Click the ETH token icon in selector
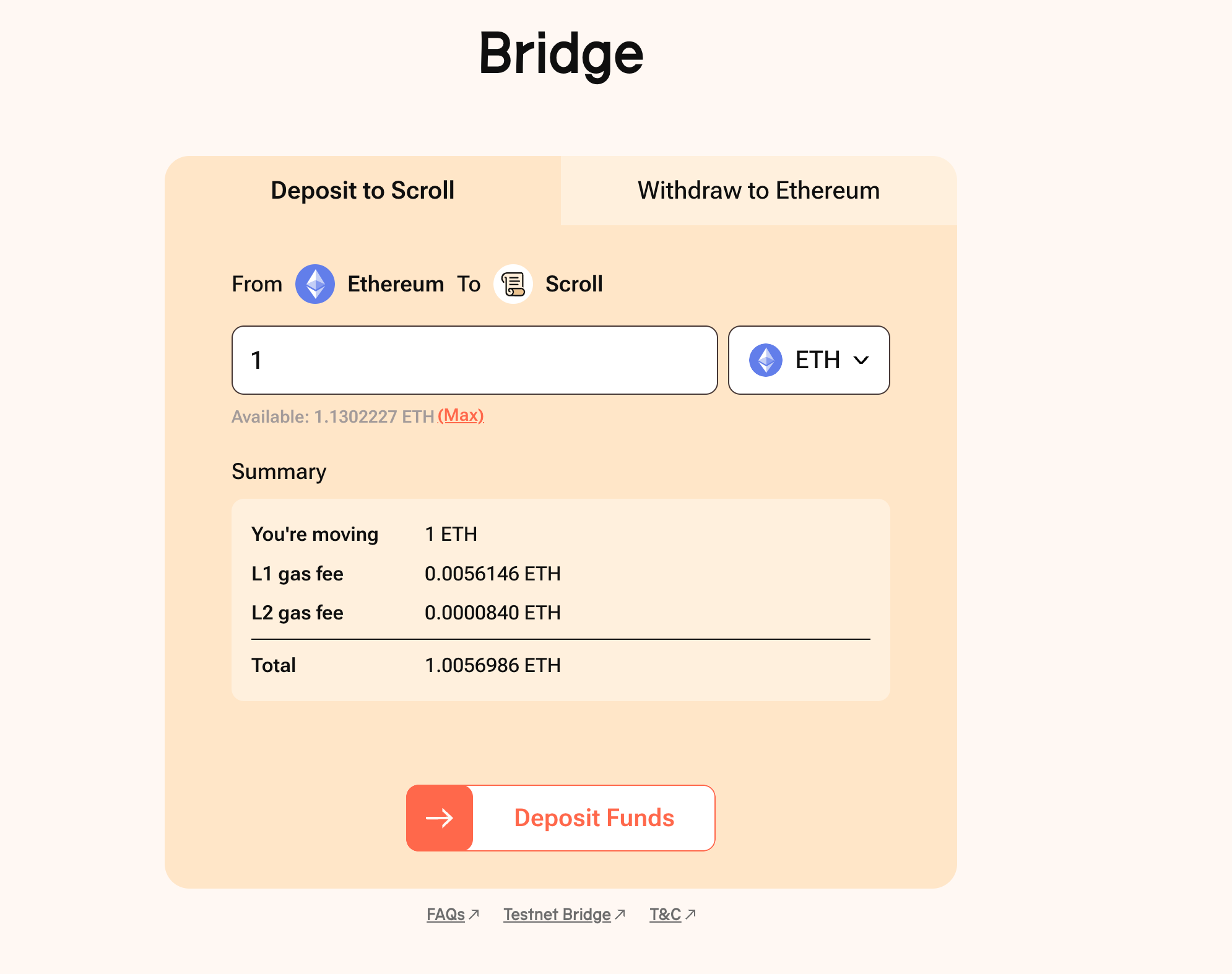 (766, 360)
